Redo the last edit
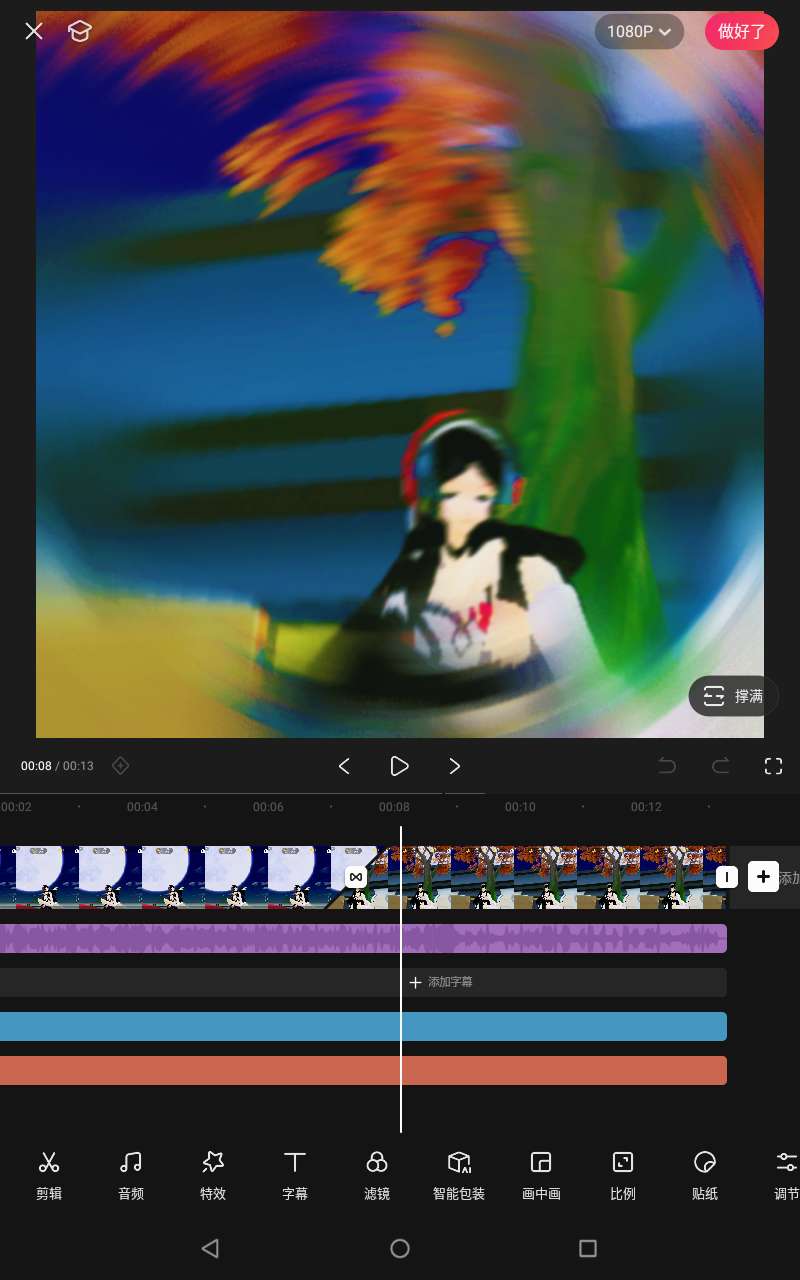Screen dimensions: 800x1280 [x=720, y=766]
